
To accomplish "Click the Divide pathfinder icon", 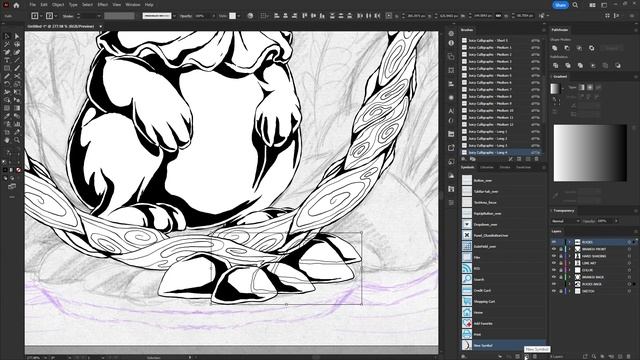I will (x=555, y=65).
